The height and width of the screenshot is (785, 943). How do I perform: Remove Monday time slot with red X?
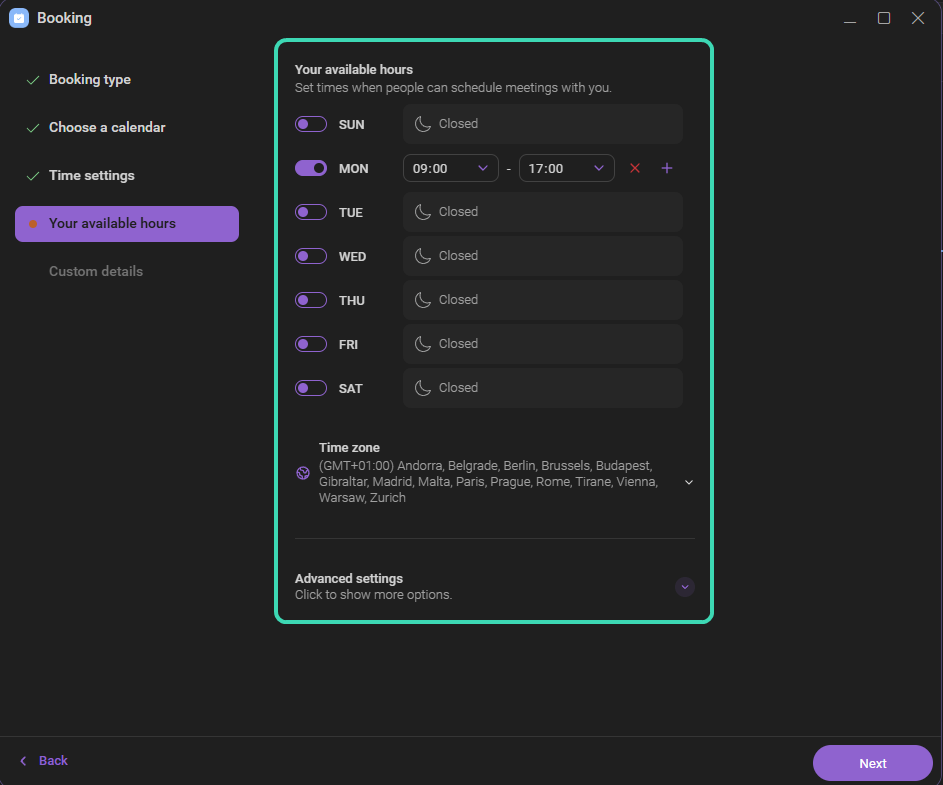pyautogui.click(x=634, y=168)
